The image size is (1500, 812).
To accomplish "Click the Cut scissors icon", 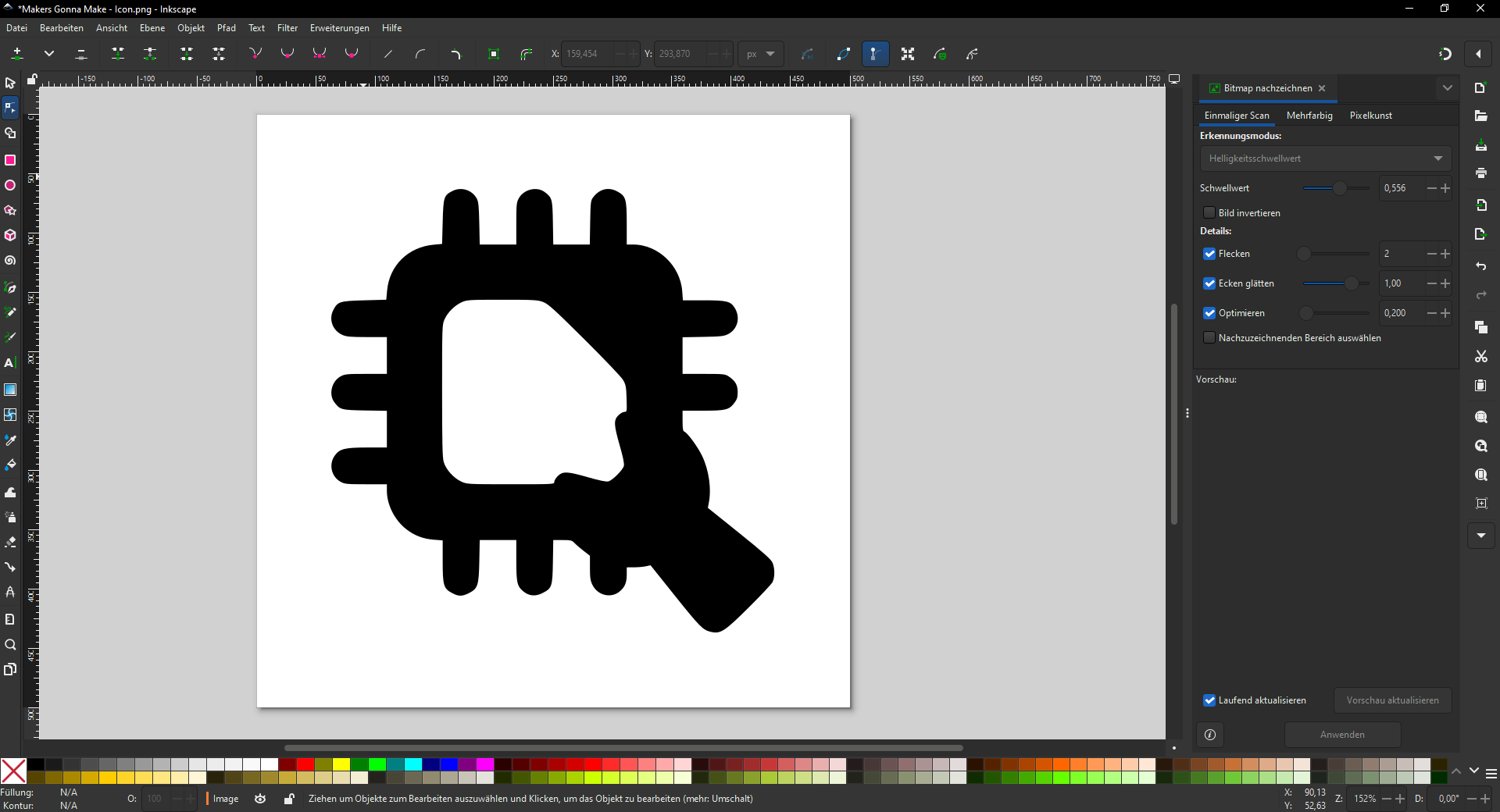I will 1480,357.
